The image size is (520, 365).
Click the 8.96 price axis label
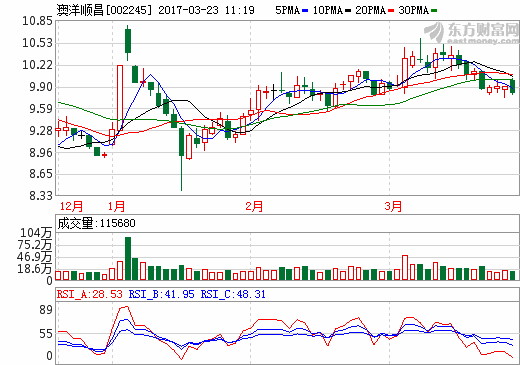(x=41, y=153)
